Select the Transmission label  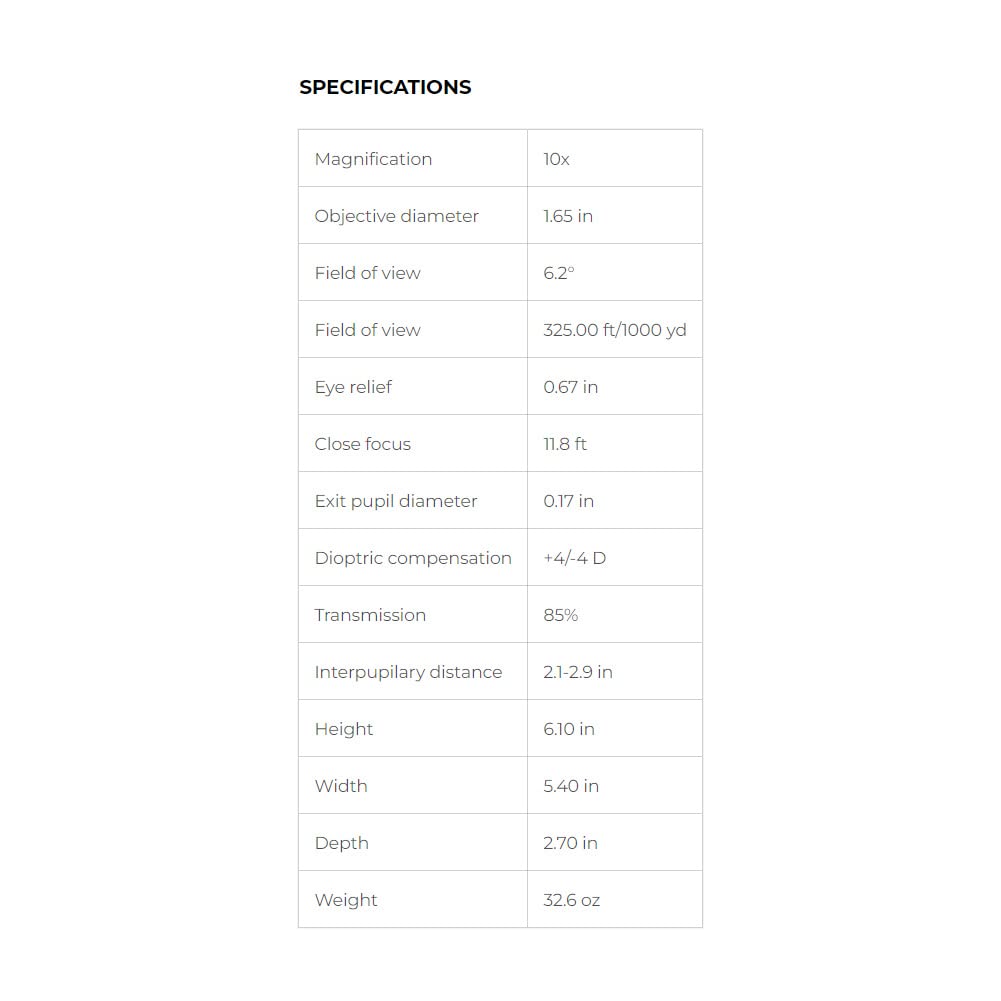click(370, 615)
